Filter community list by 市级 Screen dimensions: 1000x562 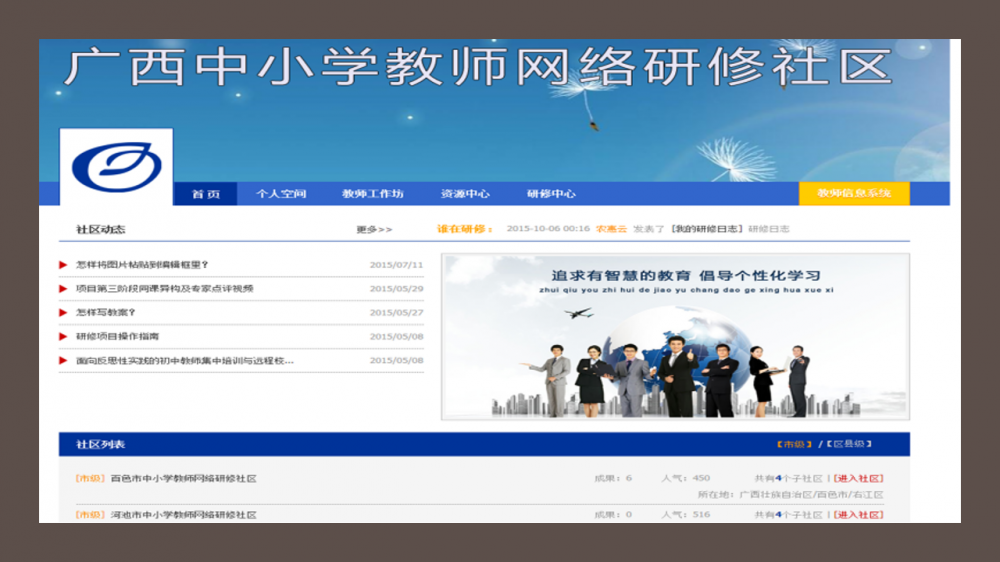tap(794, 444)
